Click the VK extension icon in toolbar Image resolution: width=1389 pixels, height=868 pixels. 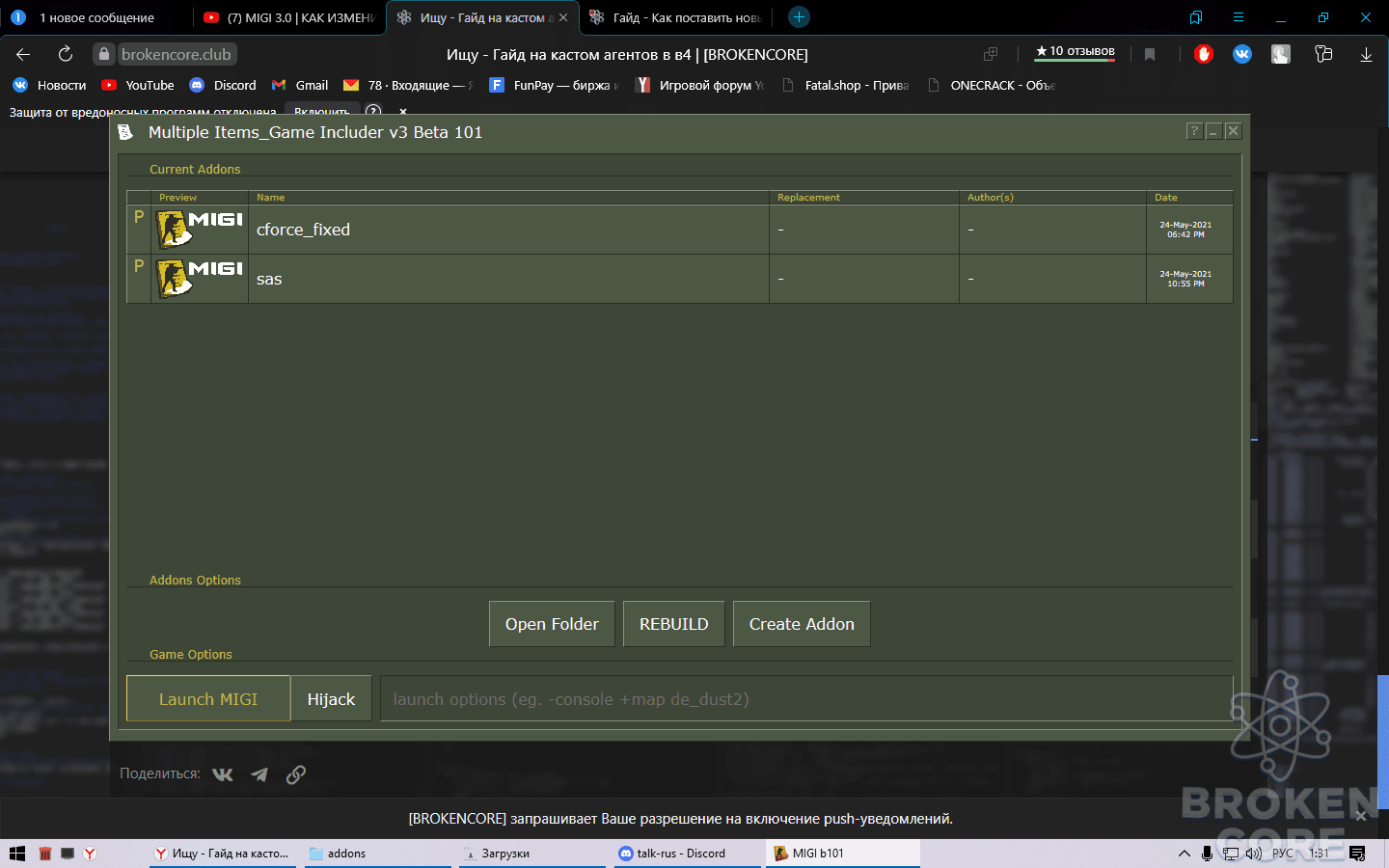[1242, 54]
